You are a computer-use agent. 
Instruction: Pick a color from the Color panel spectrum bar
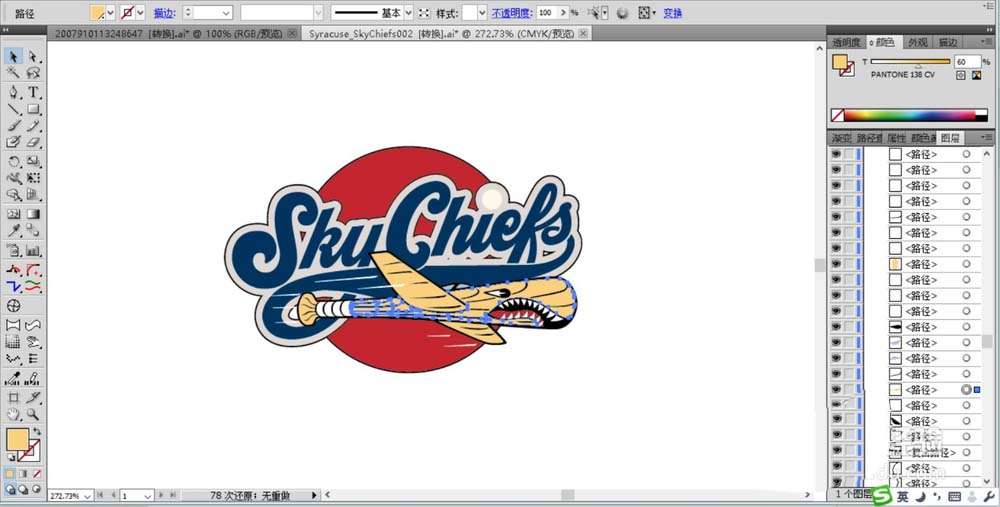click(909, 115)
